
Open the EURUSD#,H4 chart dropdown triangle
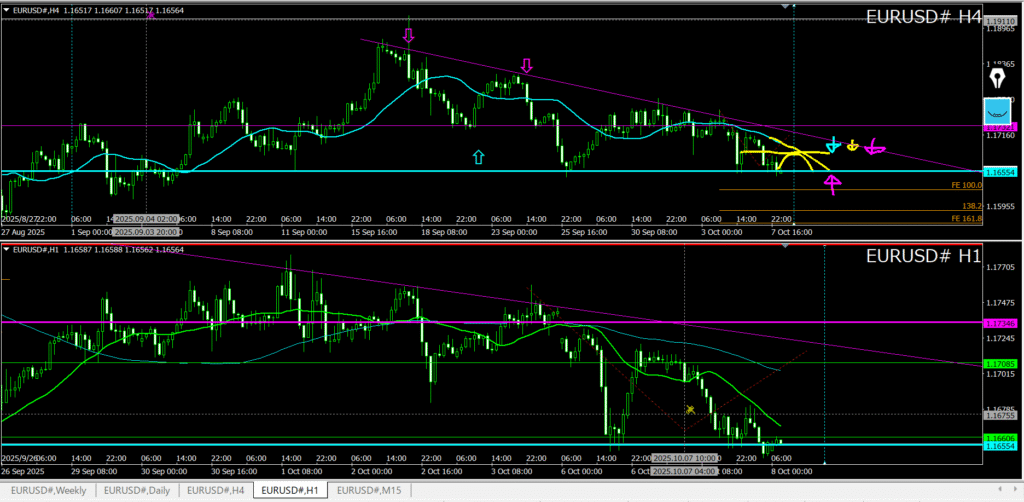[x=8, y=9]
